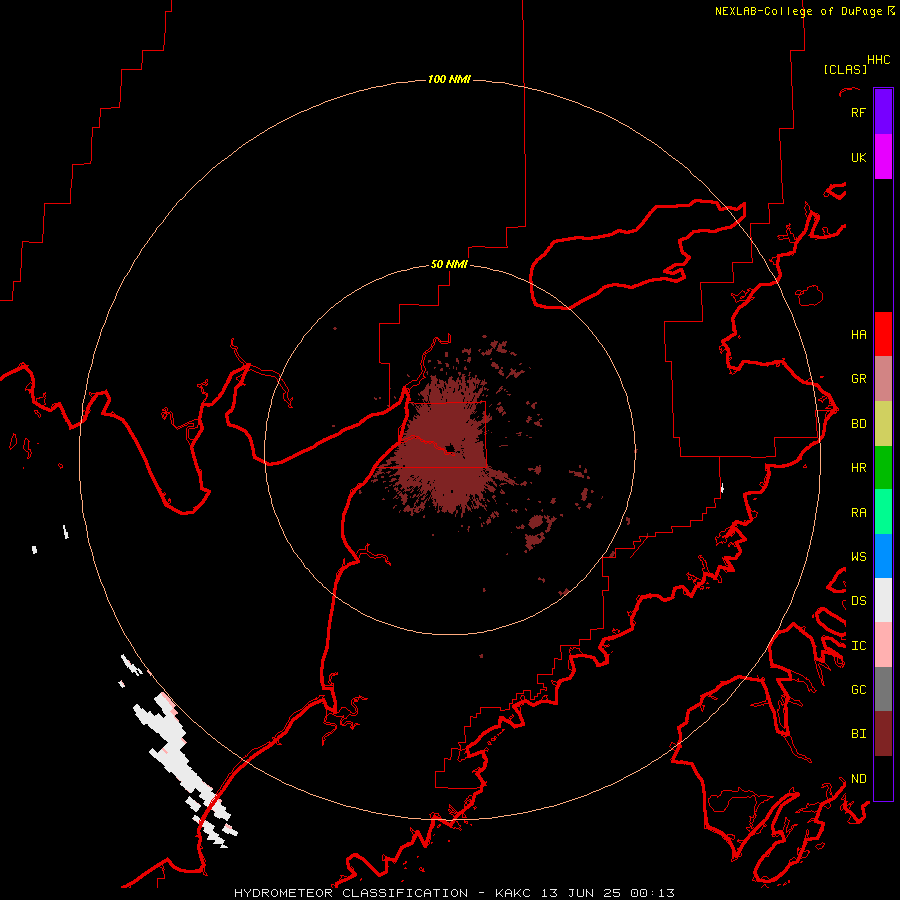Click the 'NEXLAB-College of DuPage' text
This screenshot has height=900, width=900.
[798, 11]
